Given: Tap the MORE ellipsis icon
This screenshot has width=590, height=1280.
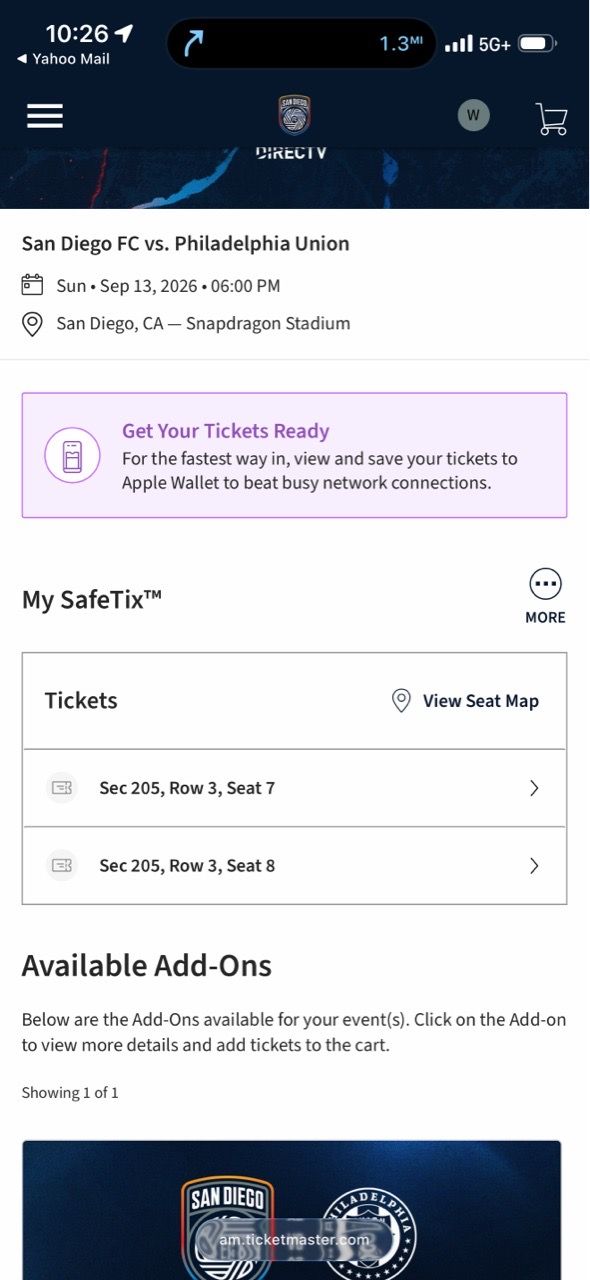Looking at the screenshot, I should point(545,584).
